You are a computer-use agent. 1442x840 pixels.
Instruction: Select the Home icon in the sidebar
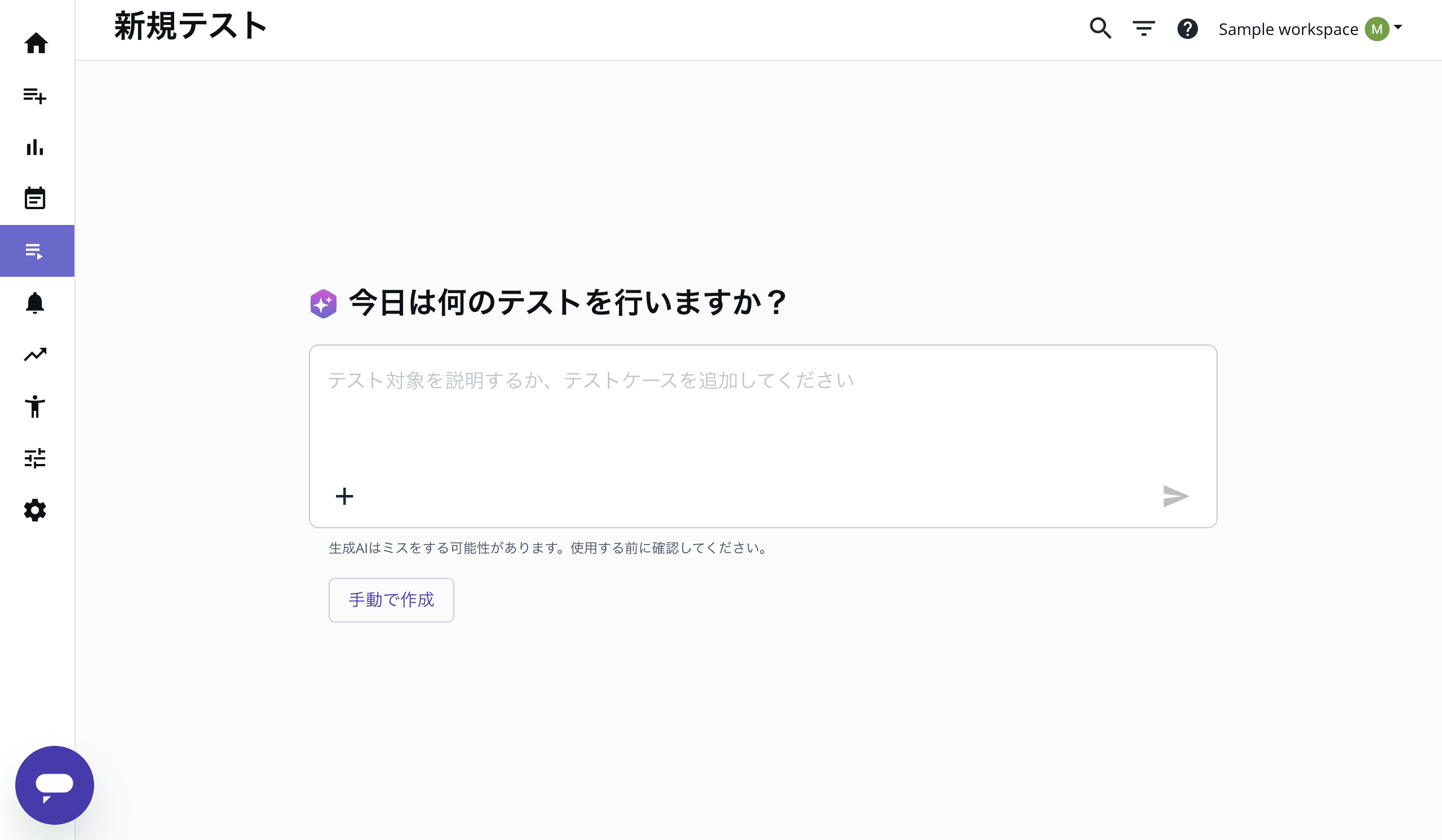tap(36, 43)
